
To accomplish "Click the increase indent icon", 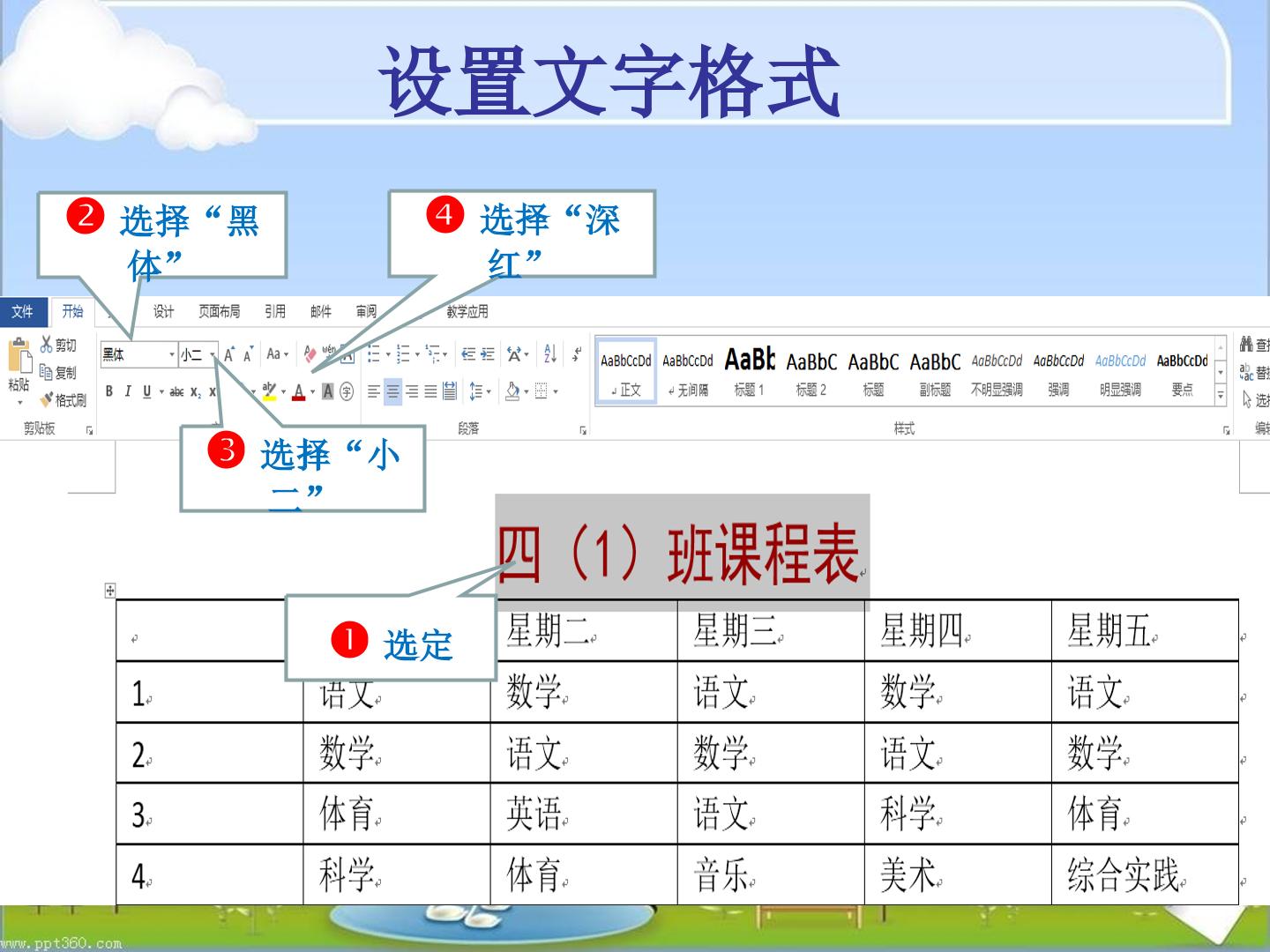I will click(488, 354).
